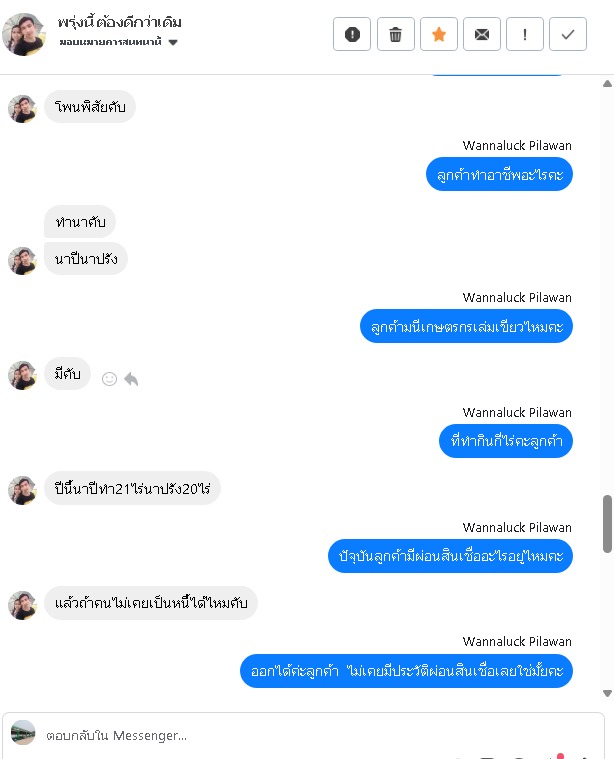Open the contact name พรุ่งนี้ต้องดีกว่าเดิม
This screenshot has height=759, width=614.
120,22
